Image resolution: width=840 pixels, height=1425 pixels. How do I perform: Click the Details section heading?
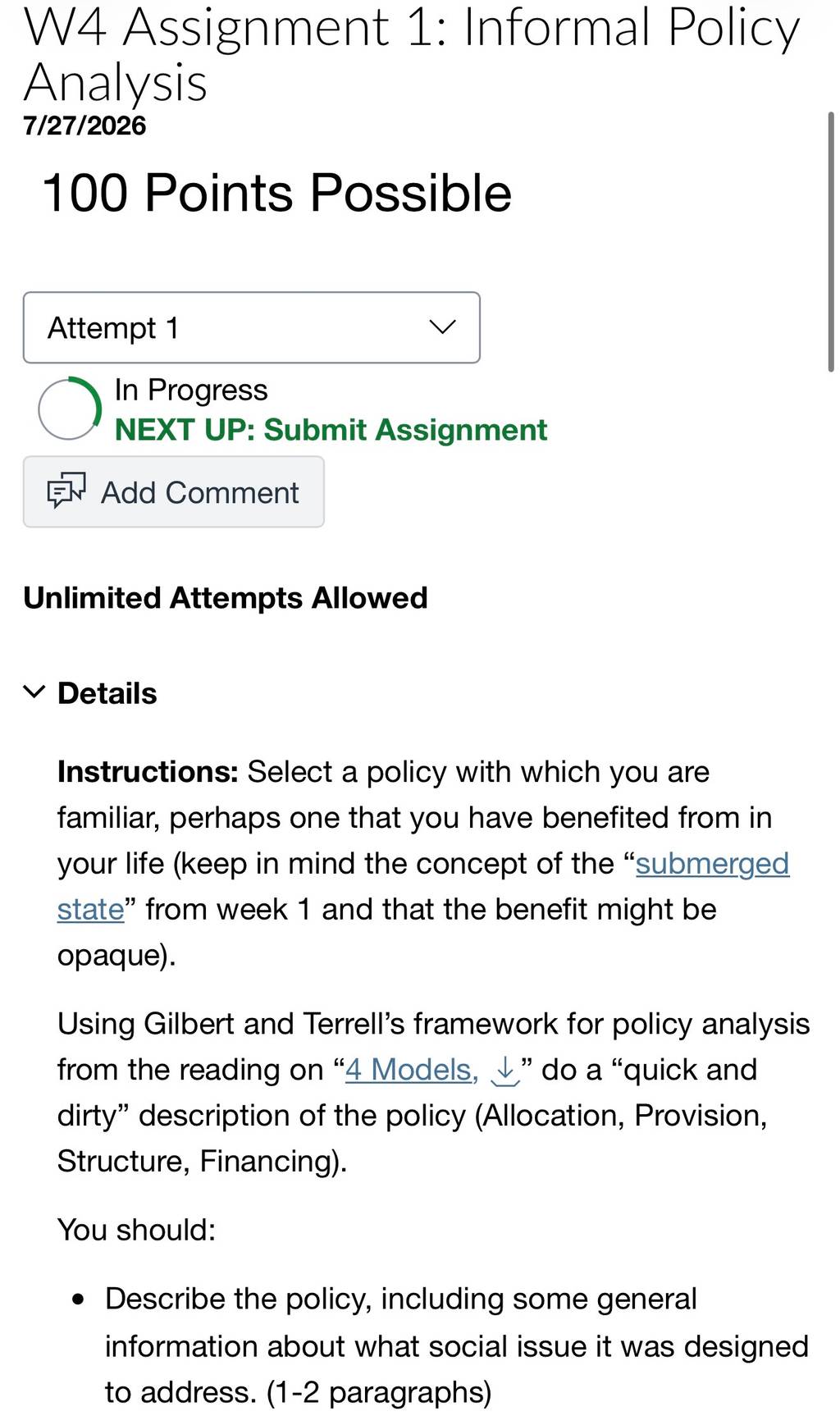(x=107, y=693)
